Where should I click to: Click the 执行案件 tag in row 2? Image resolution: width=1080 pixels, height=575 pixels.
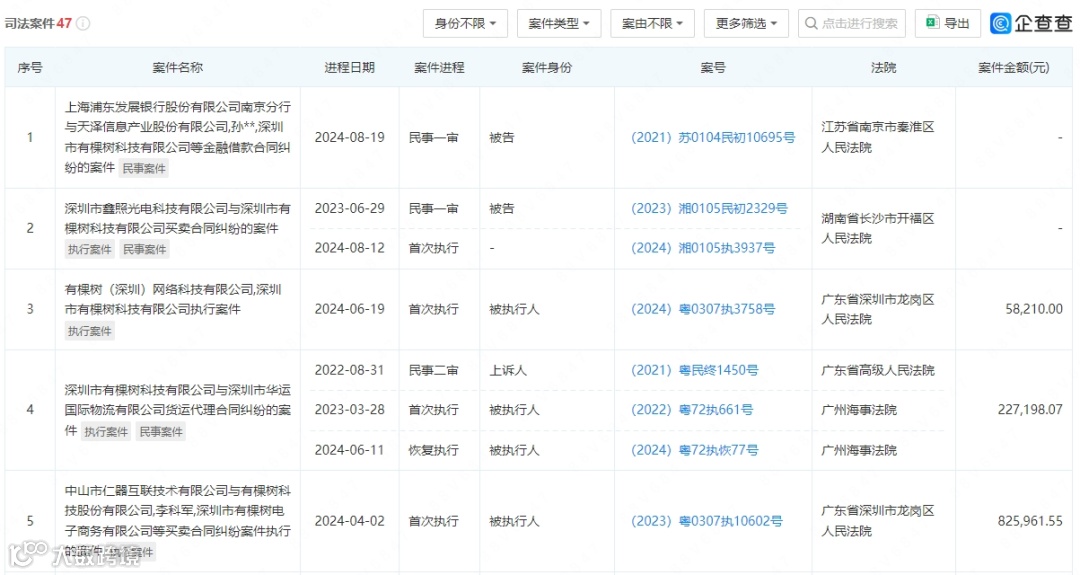point(89,249)
